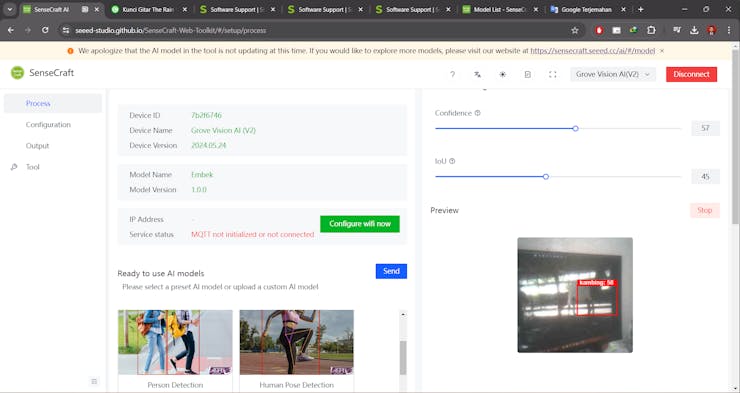Open the media control icon in toolbar

pyautogui.click(x=677, y=30)
